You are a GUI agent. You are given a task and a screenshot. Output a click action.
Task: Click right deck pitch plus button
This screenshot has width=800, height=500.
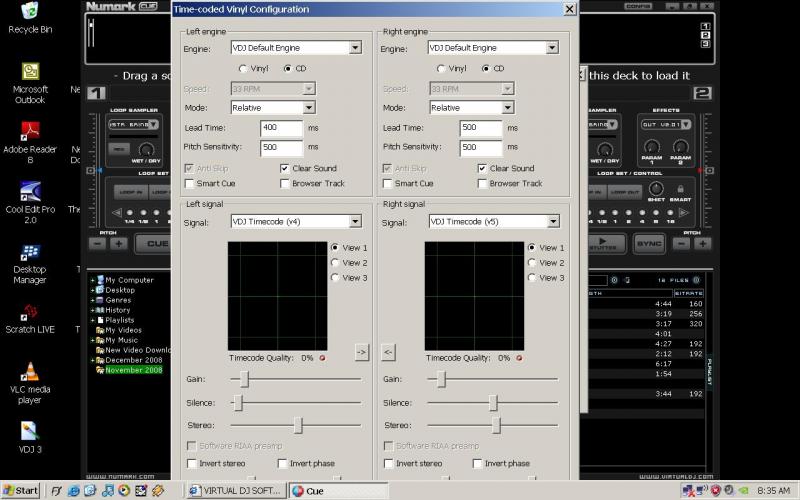tap(703, 244)
